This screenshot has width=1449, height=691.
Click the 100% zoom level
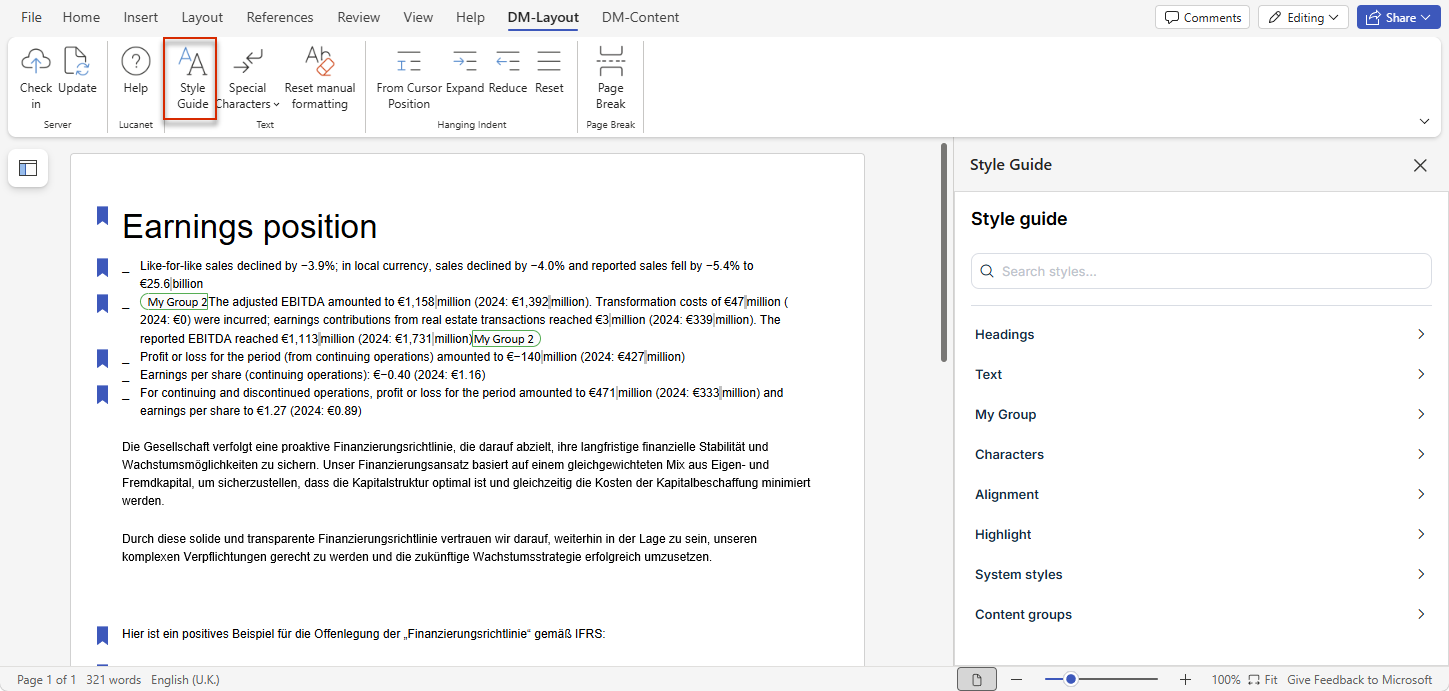pos(1225,680)
